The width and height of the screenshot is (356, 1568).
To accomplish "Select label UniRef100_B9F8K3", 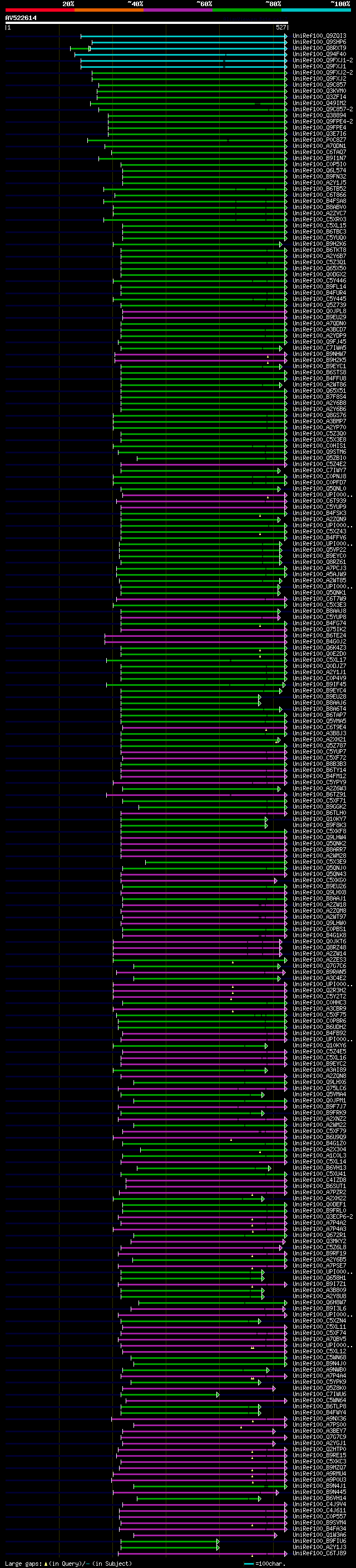I will (319, 825).
